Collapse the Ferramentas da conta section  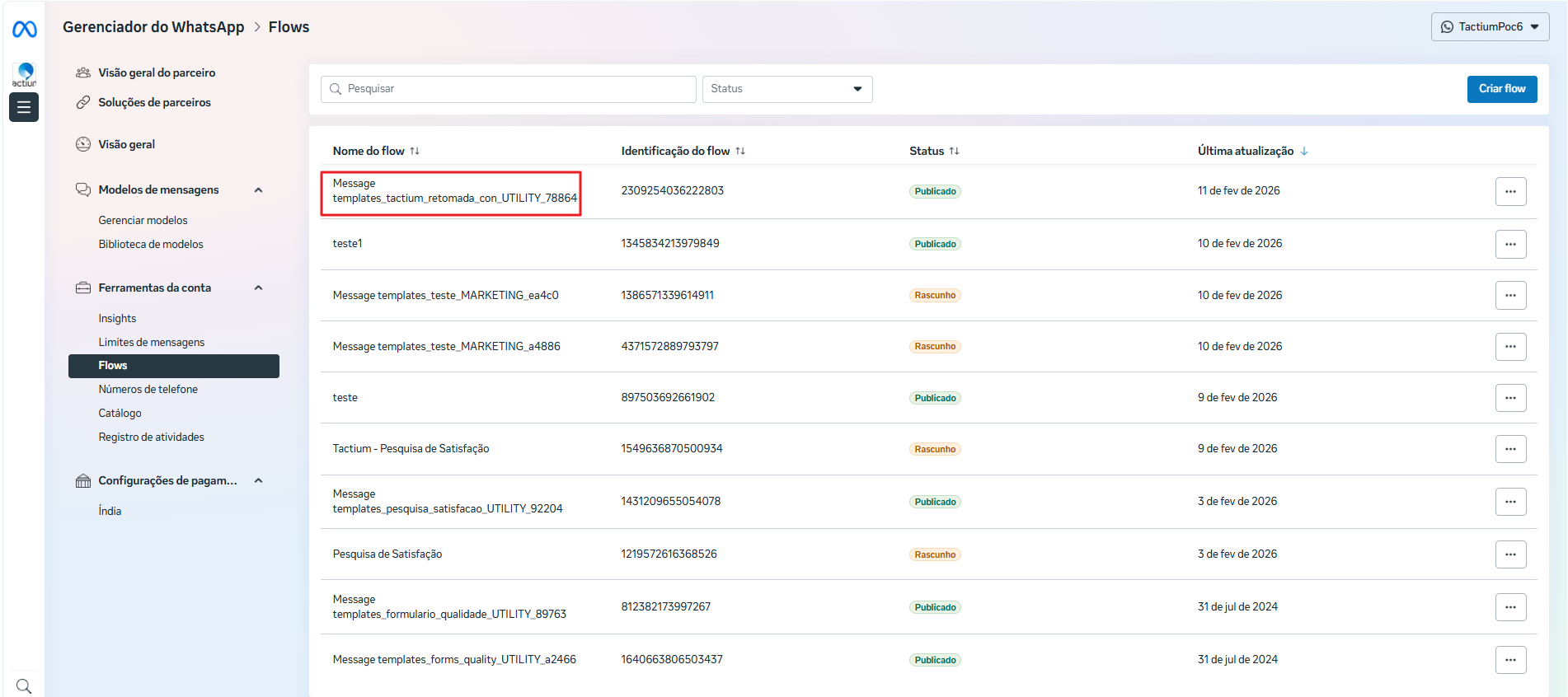tap(258, 288)
